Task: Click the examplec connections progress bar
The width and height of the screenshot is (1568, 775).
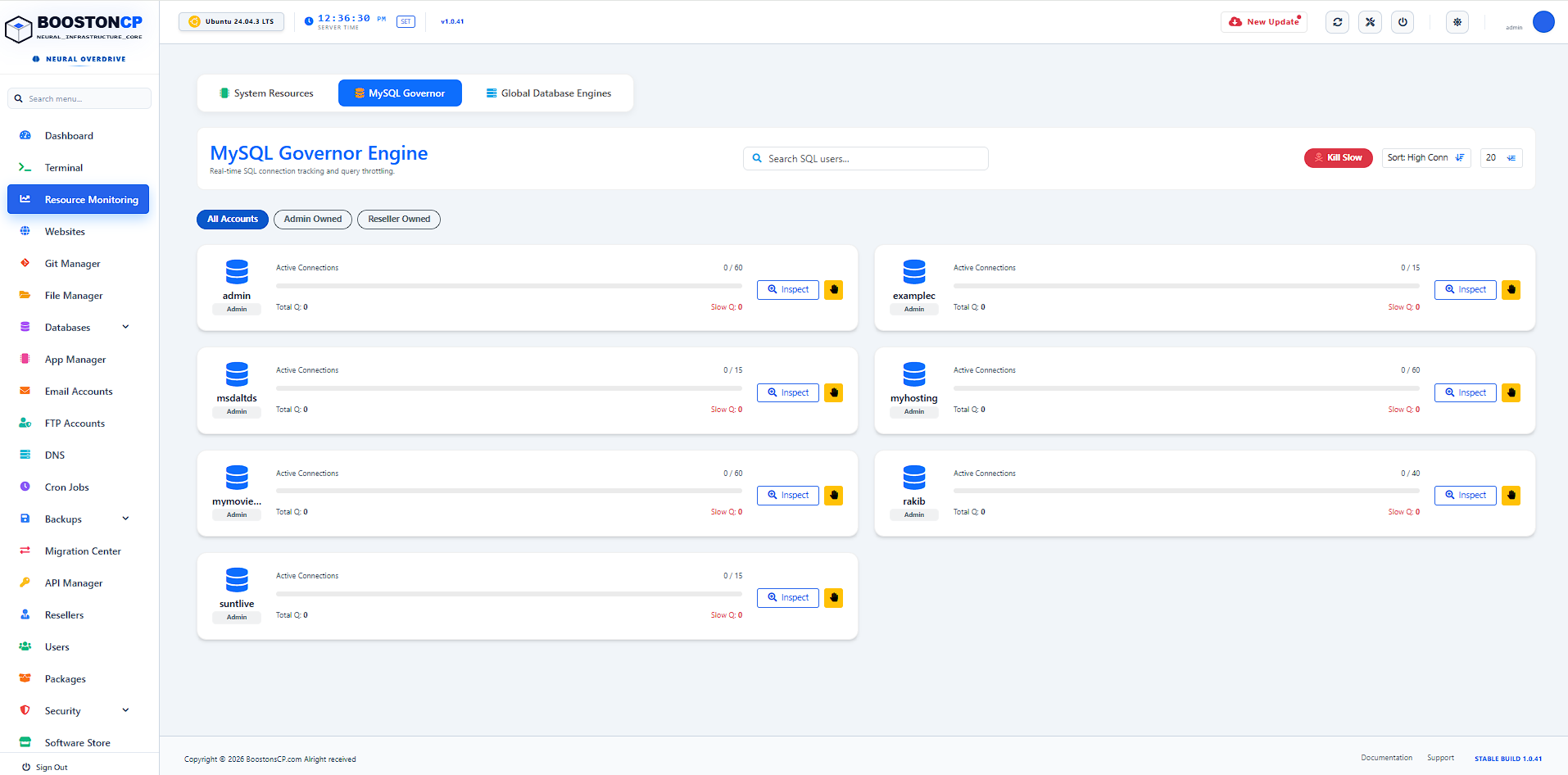Action: pos(1186,286)
